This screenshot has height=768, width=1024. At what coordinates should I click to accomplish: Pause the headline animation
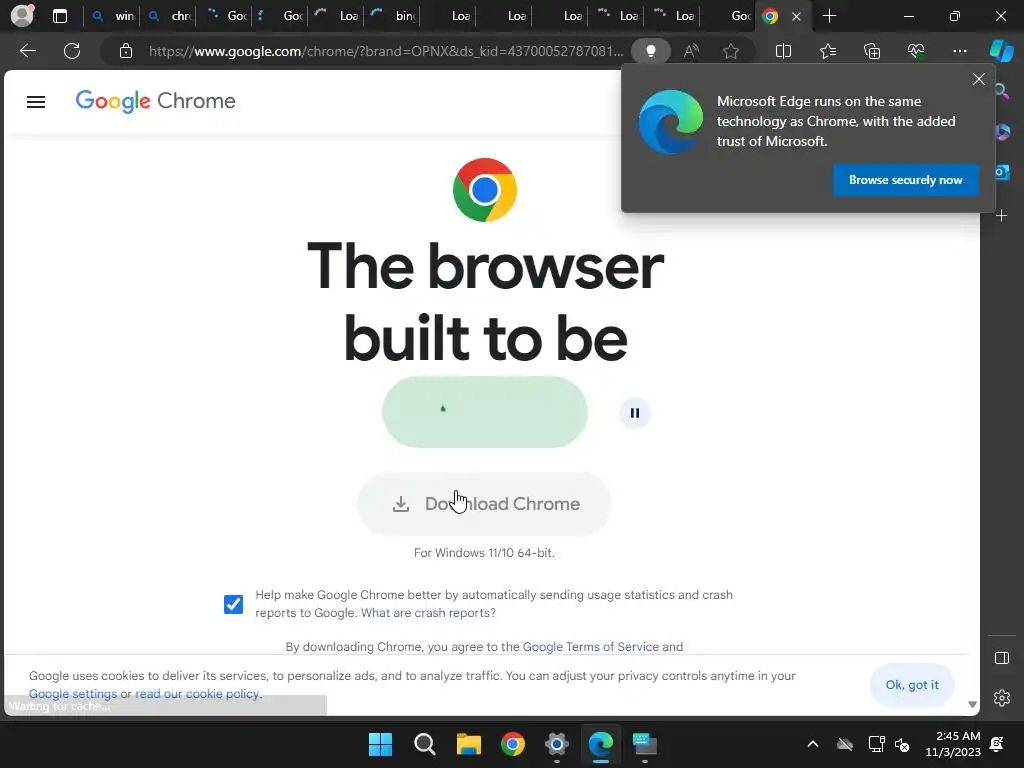coord(635,413)
